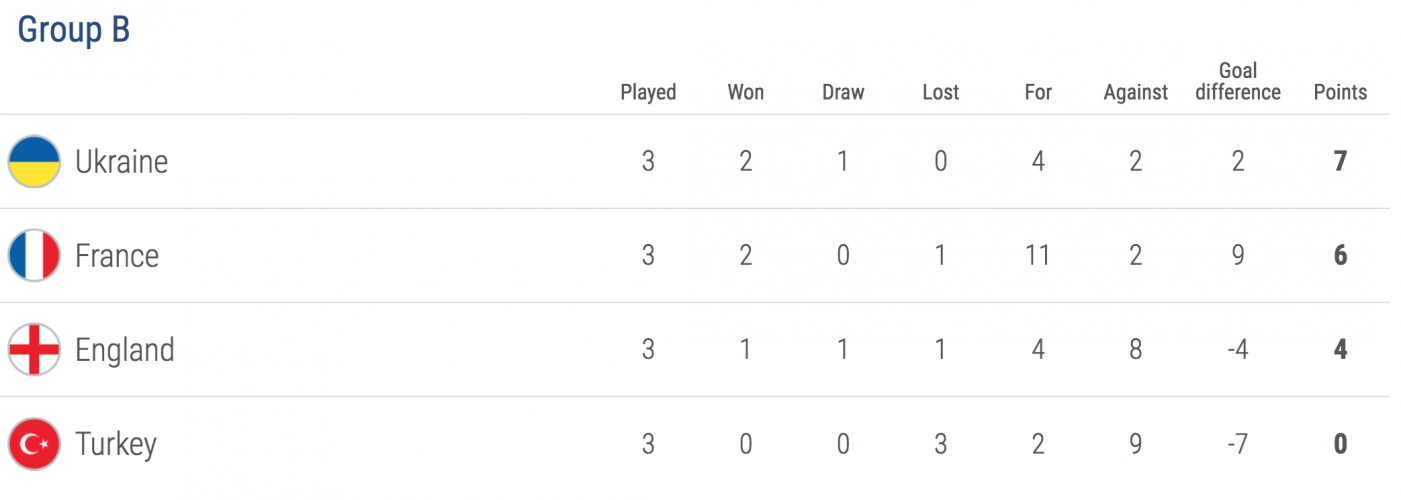Click the For column header

tap(1038, 92)
